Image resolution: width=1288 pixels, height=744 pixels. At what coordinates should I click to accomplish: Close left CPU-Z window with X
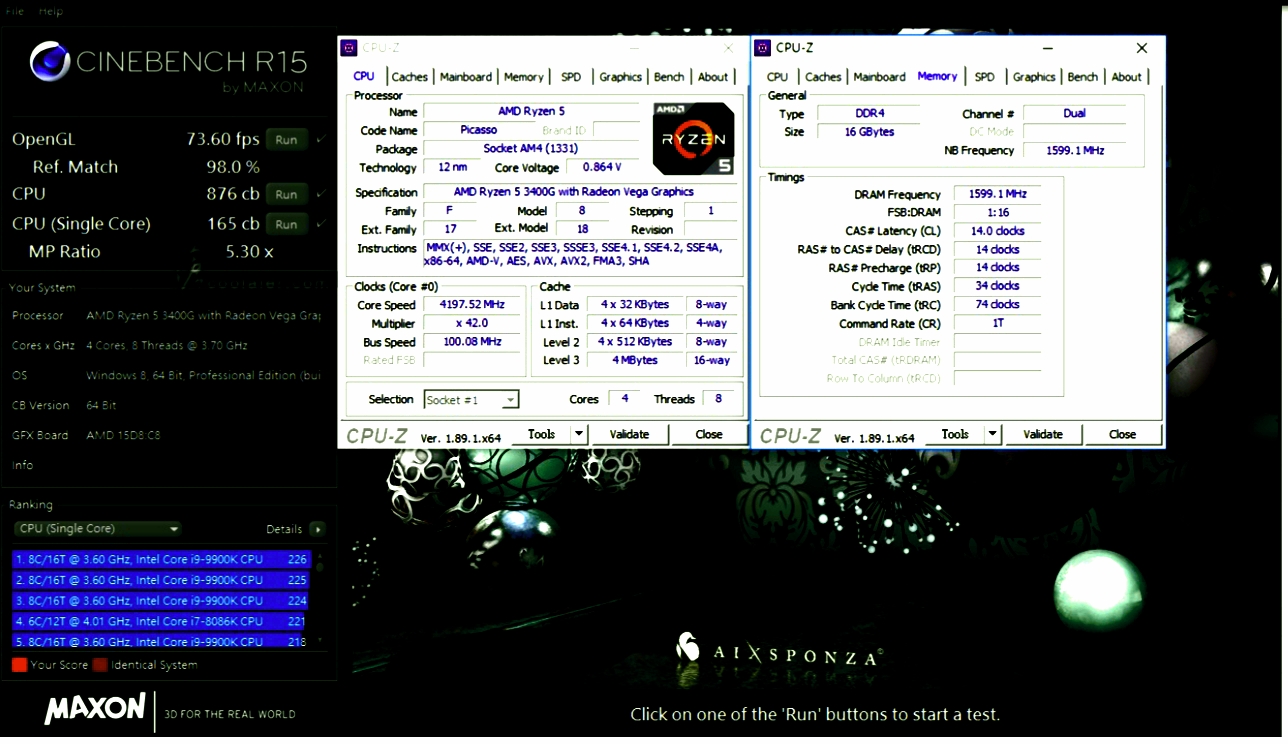pyautogui.click(x=728, y=48)
